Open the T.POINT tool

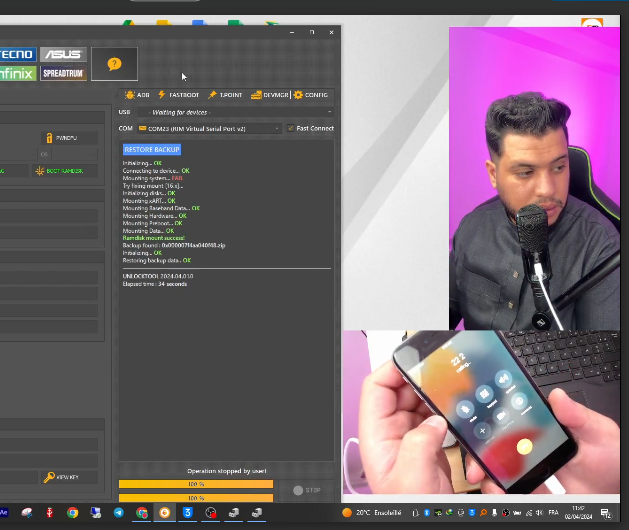[225, 95]
